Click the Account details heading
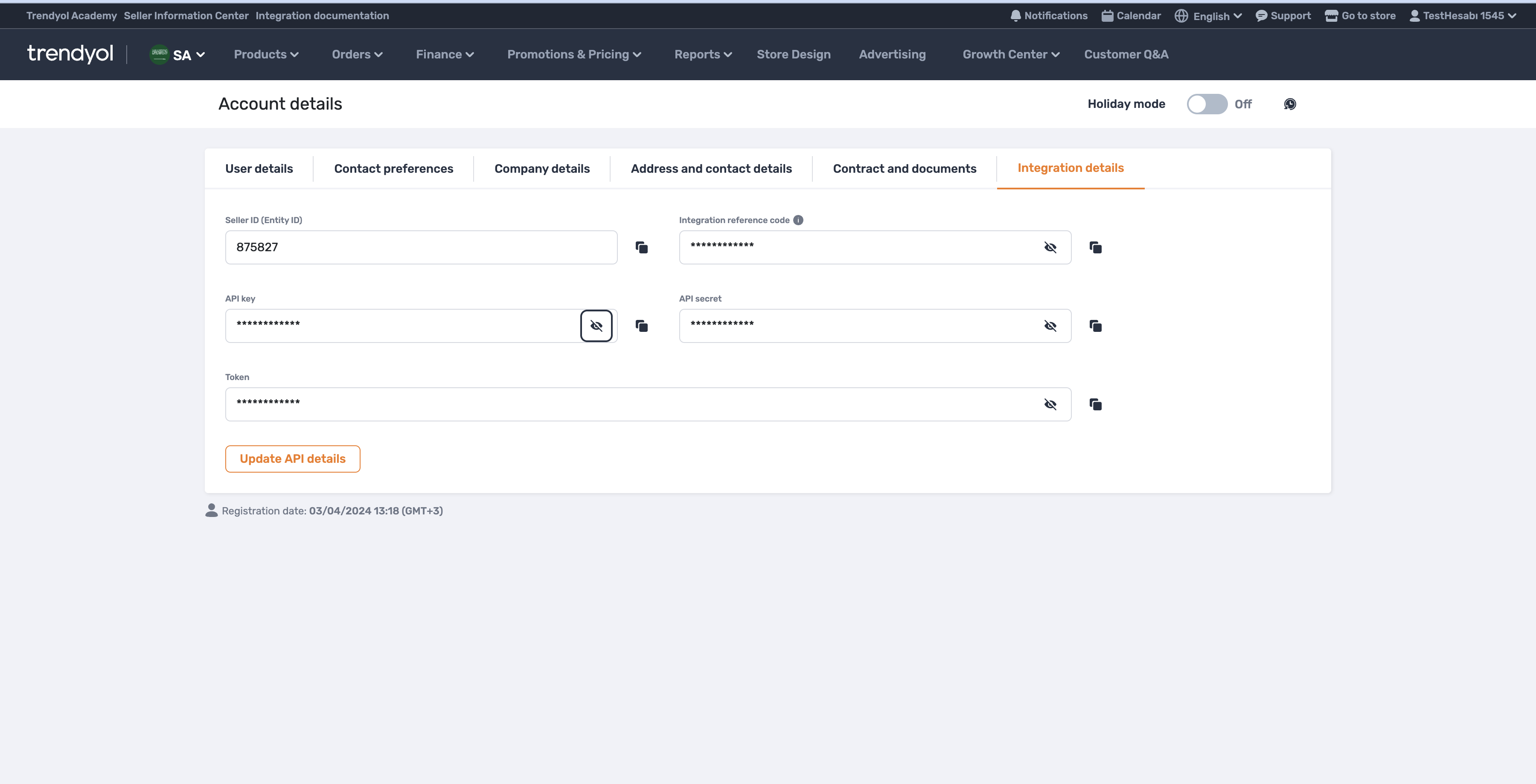The width and height of the screenshot is (1536, 784). pyautogui.click(x=280, y=104)
